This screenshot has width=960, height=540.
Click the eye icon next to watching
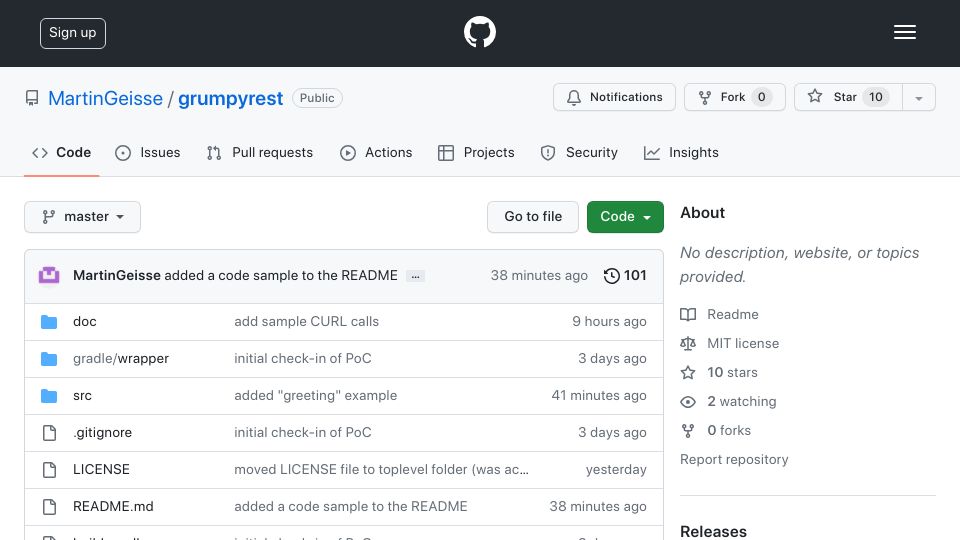pyautogui.click(x=688, y=402)
